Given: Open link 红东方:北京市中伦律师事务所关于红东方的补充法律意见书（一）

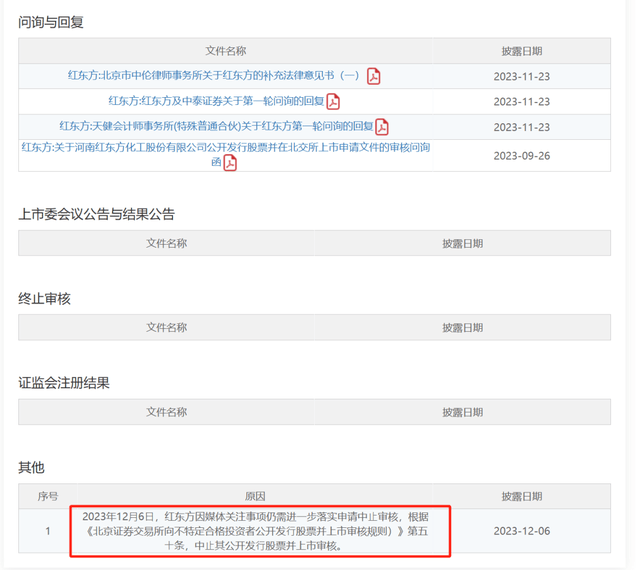Looking at the screenshot, I should [x=213, y=76].
